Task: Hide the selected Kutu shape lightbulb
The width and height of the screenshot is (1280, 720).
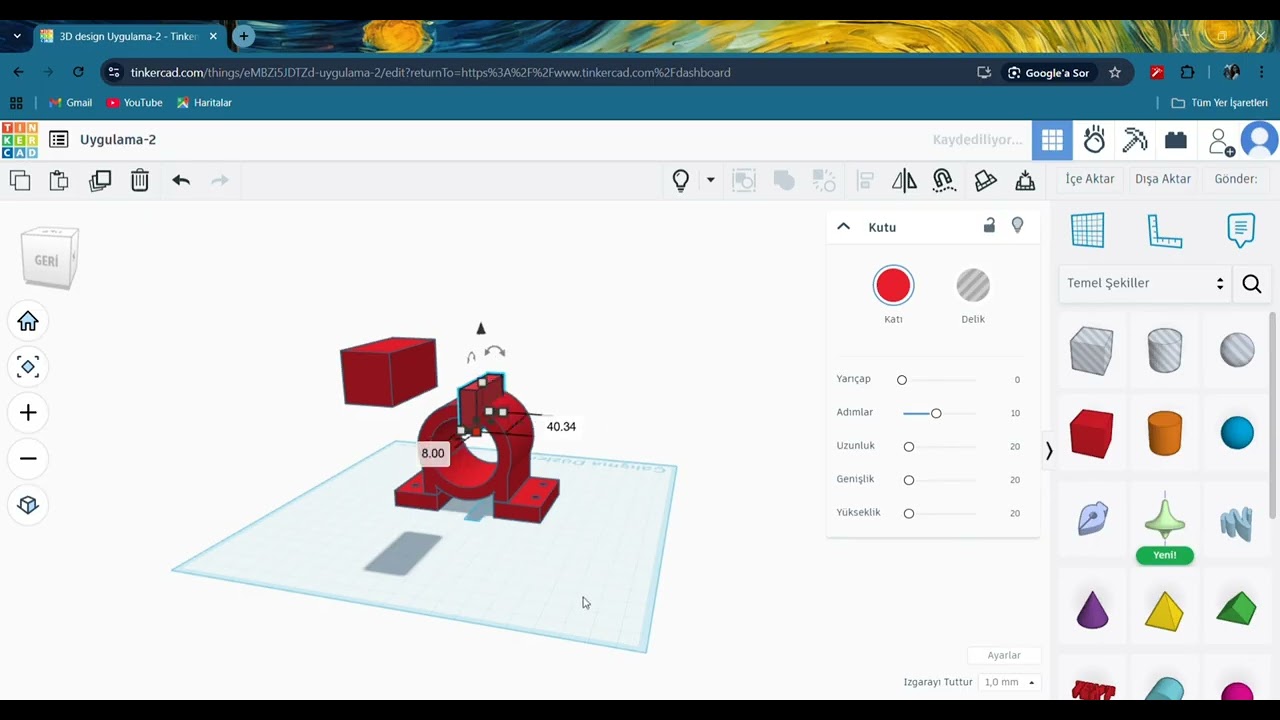Action: [x=1018, y=226]
